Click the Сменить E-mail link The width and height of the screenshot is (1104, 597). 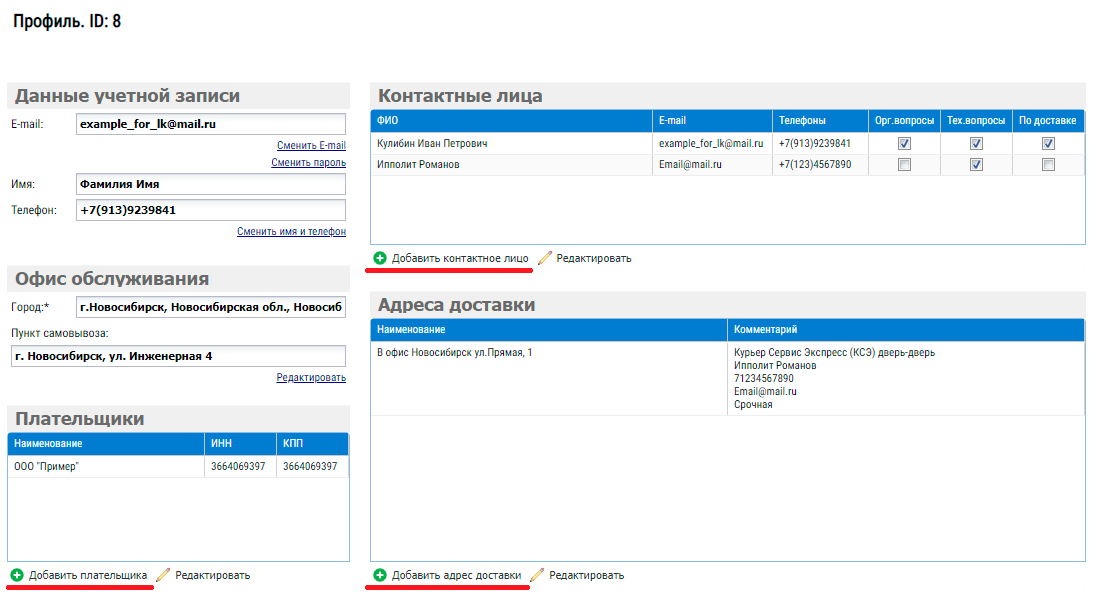pos(311,146)
